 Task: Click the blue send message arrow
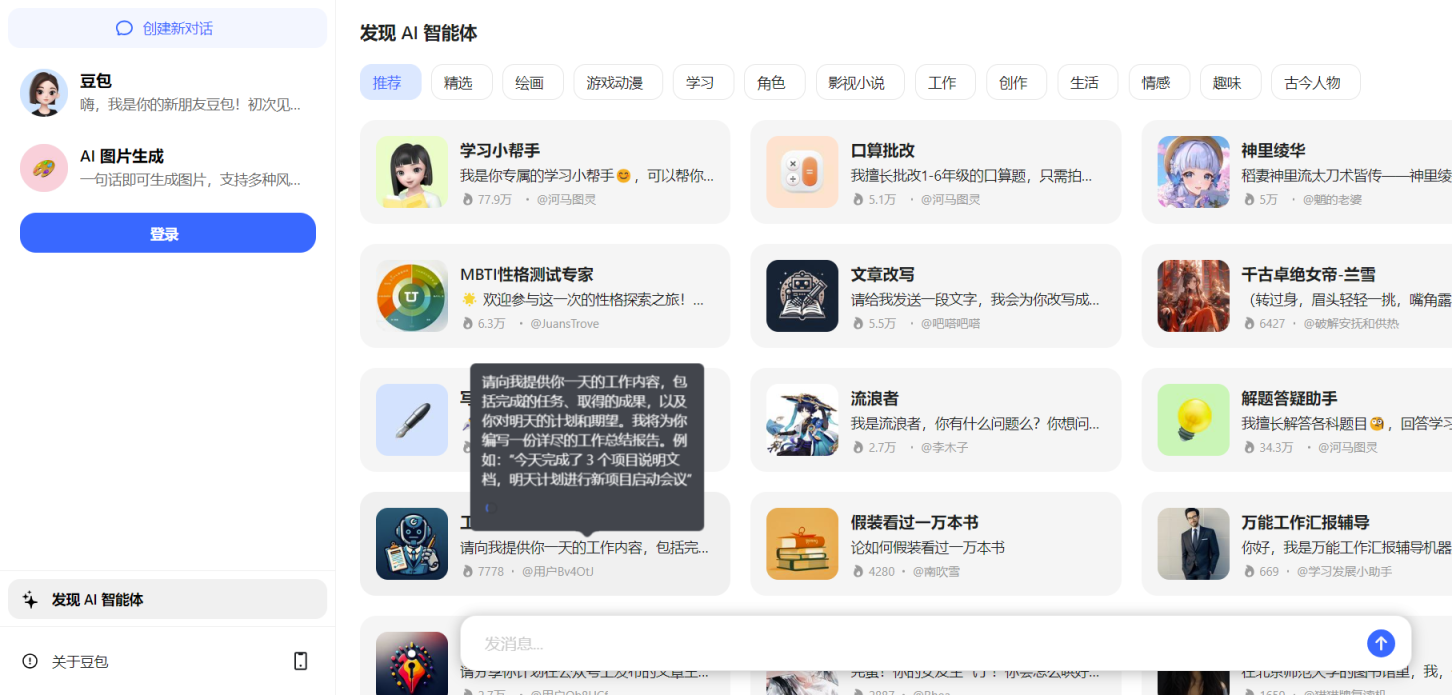[x=1381, y=643]
